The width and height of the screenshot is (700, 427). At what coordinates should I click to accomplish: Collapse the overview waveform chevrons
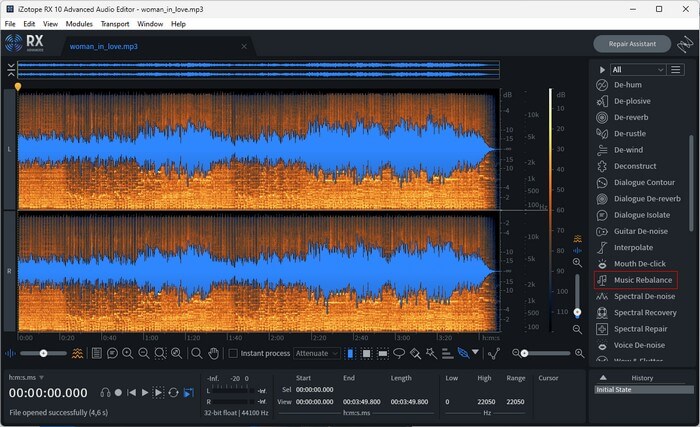[11, 70]
